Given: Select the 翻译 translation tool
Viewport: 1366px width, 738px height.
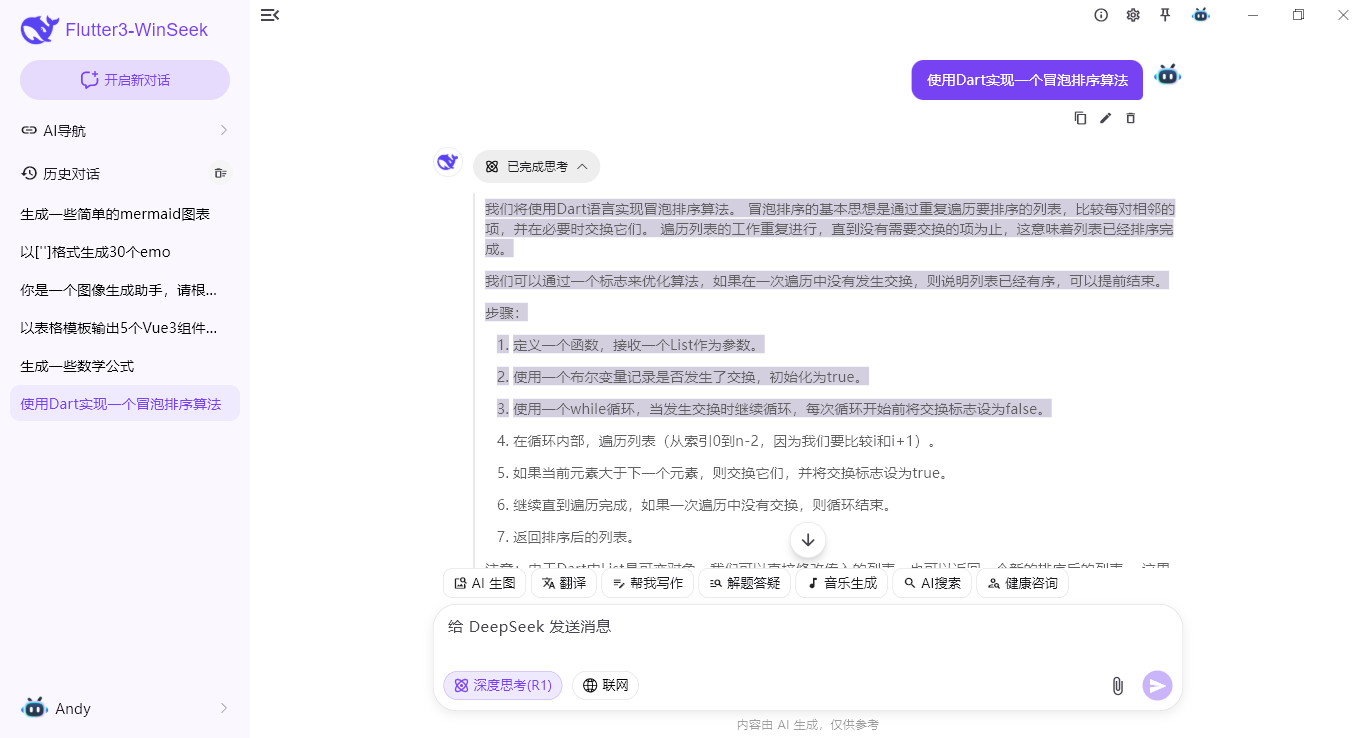Looking at the screenshot, I should pyautogui.click(x=563, y=583).
